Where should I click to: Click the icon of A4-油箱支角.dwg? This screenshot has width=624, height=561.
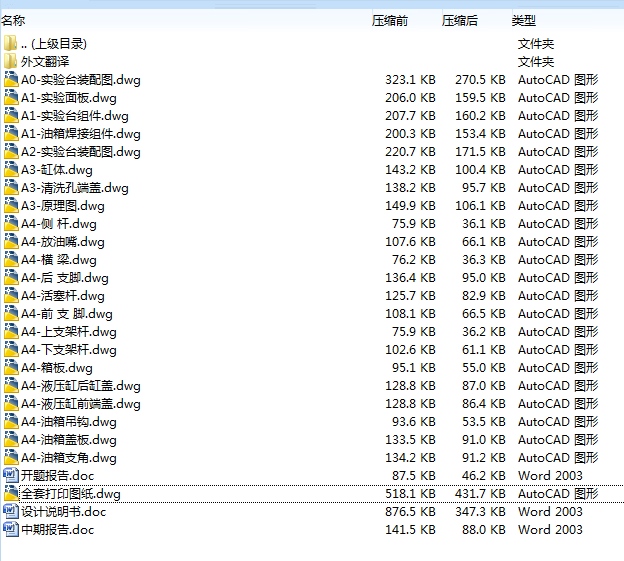click(x=11, y=458)
